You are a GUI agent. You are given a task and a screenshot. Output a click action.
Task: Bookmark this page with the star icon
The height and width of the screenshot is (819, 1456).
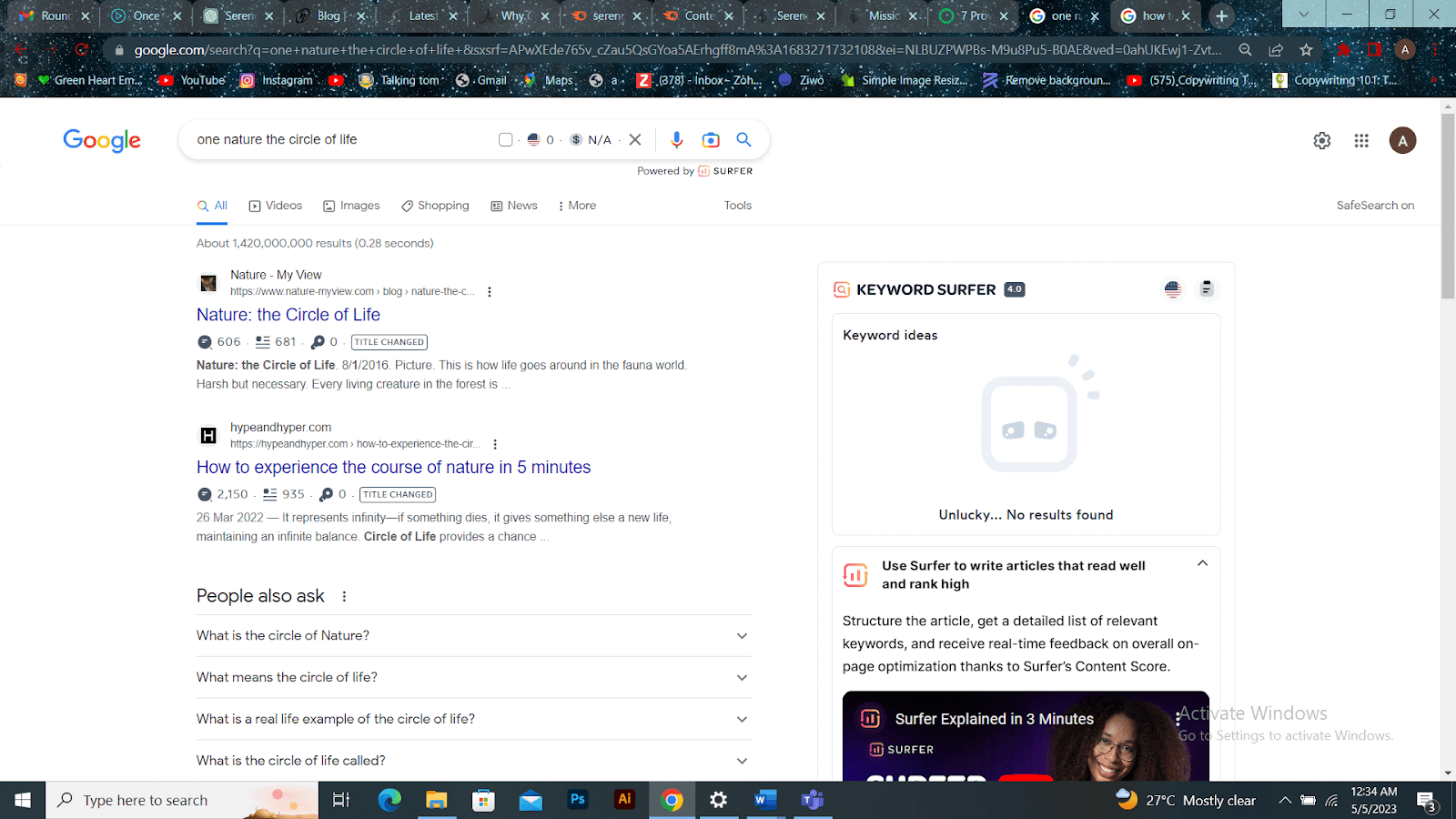coord(1307,50)
